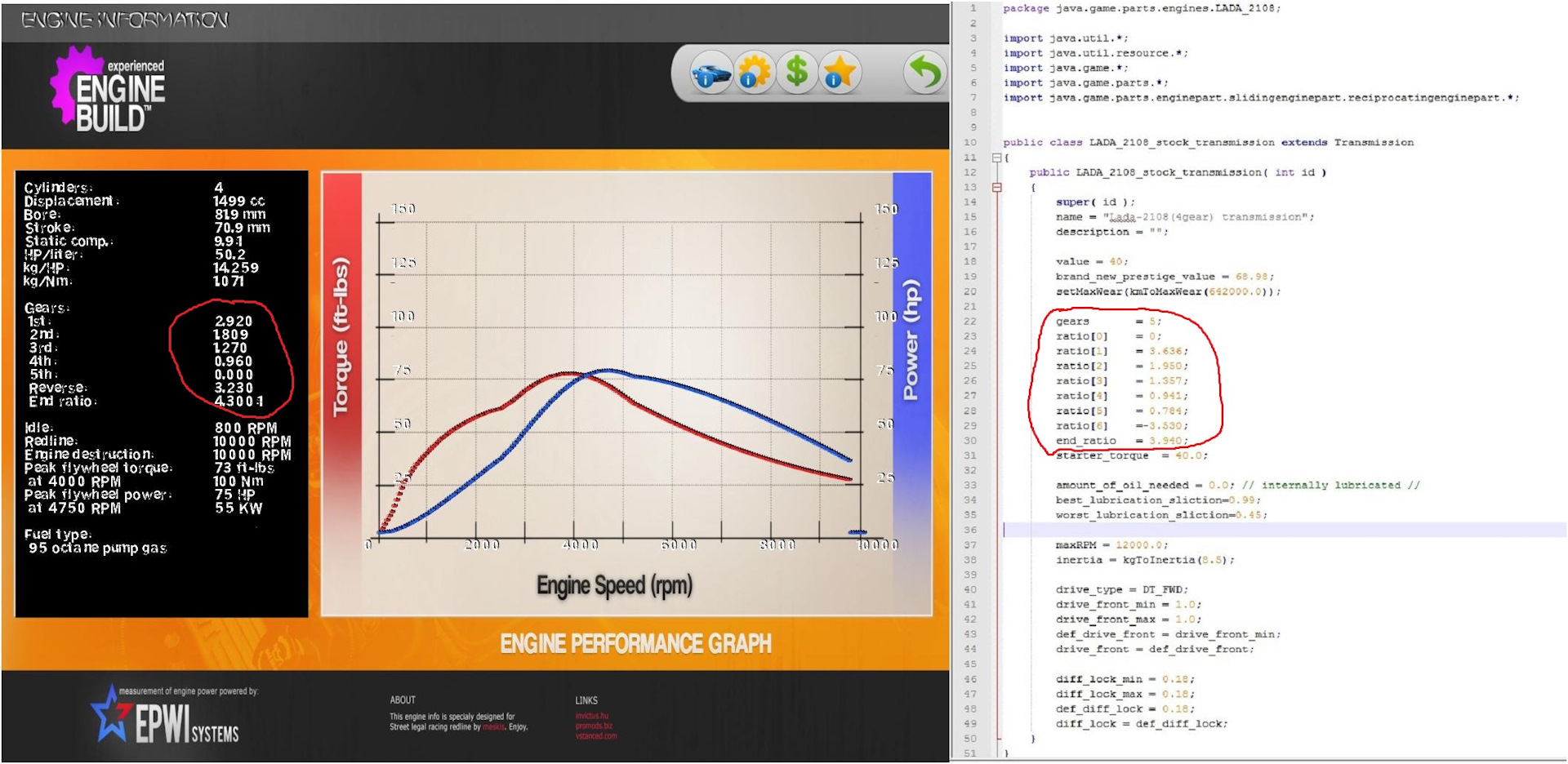Open the engine info gear icon
1568x764 pixels.
[x=754, y=73]
